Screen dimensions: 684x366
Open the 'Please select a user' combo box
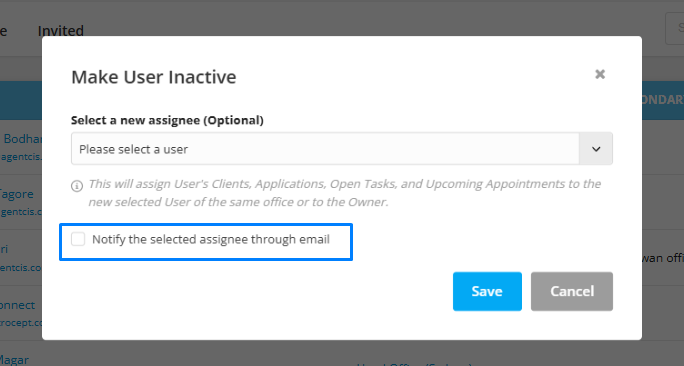(342, 149)
